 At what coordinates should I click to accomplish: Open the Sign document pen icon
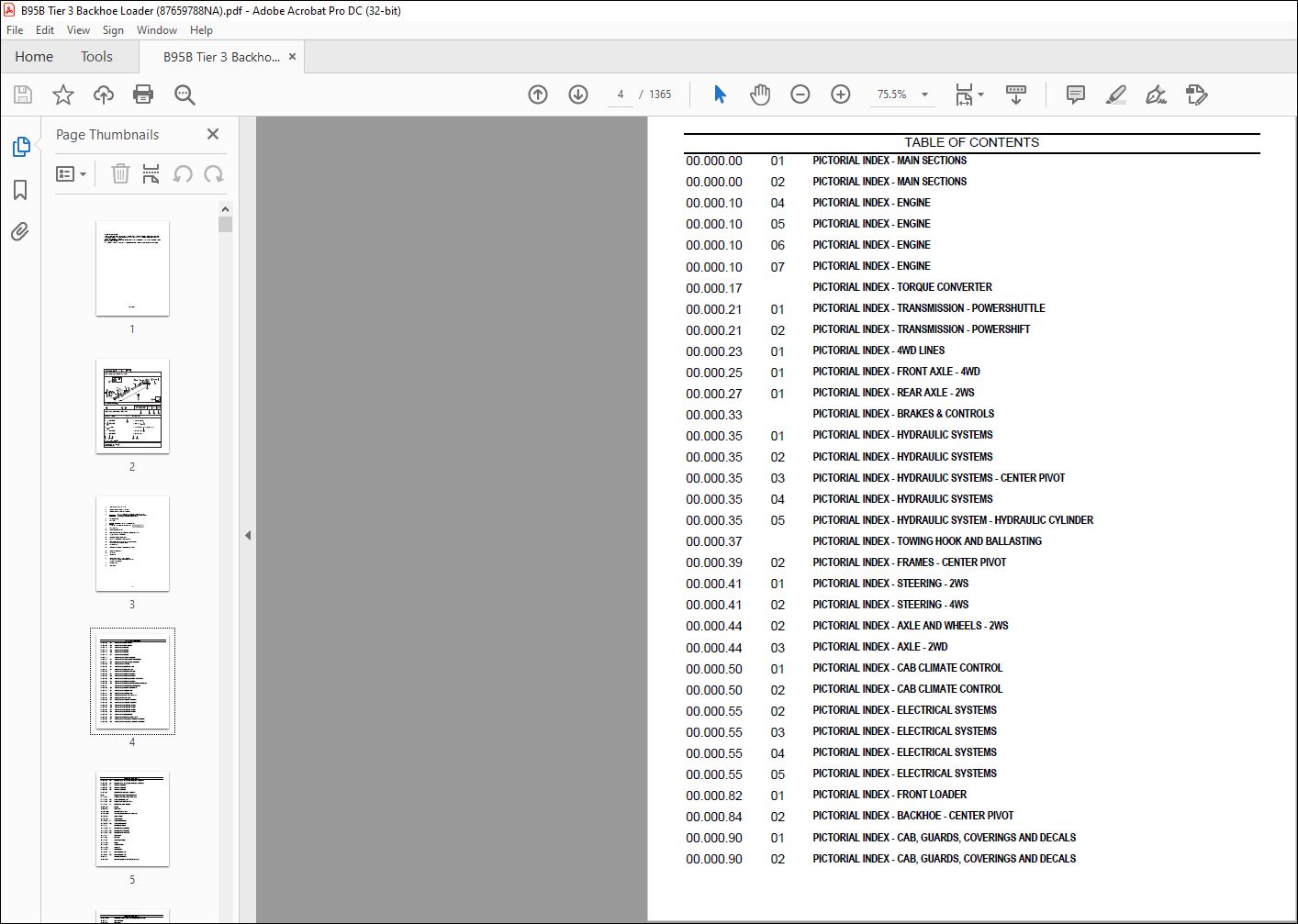pos(1157,95)
